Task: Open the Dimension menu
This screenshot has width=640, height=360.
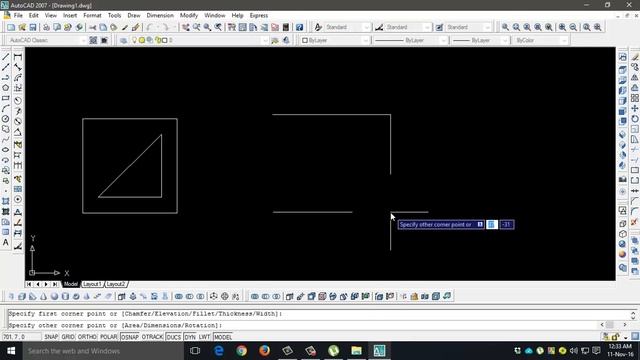Action: pos(160,16)
